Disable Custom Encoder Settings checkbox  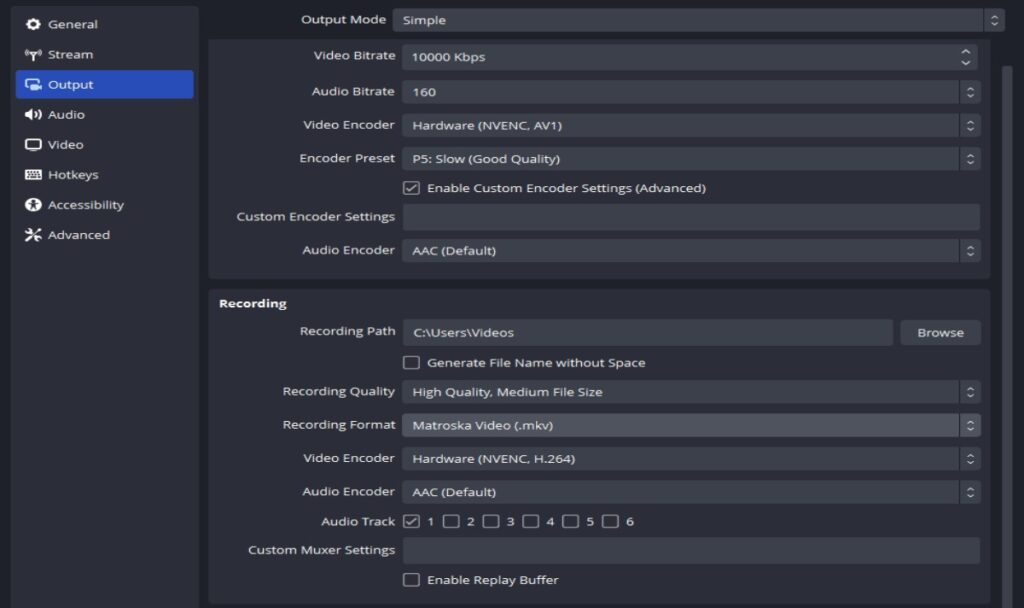tap(413, 189)
